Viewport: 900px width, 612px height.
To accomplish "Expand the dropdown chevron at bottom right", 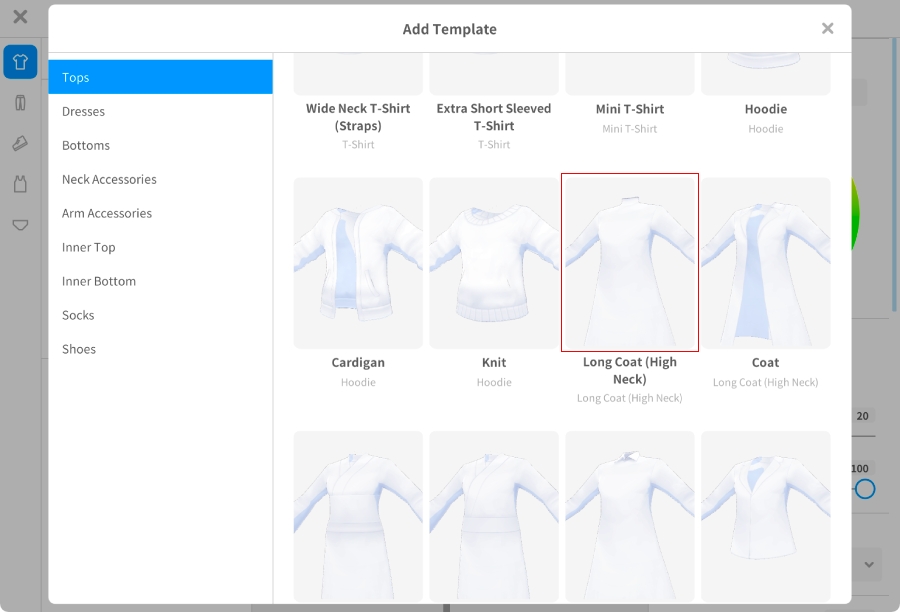I will [x=868, y=564].
